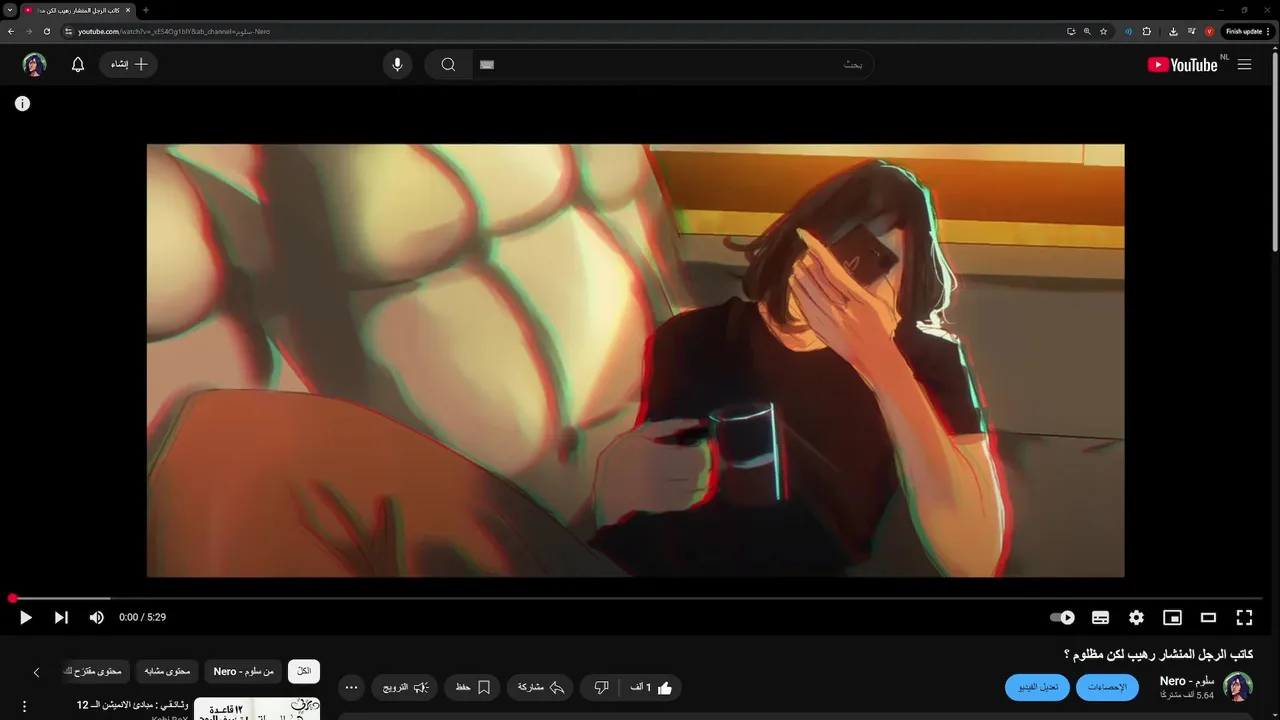Screen dimensions: 1280x720
Task: Click the account avatar in YouTube header
Action: 35,64
